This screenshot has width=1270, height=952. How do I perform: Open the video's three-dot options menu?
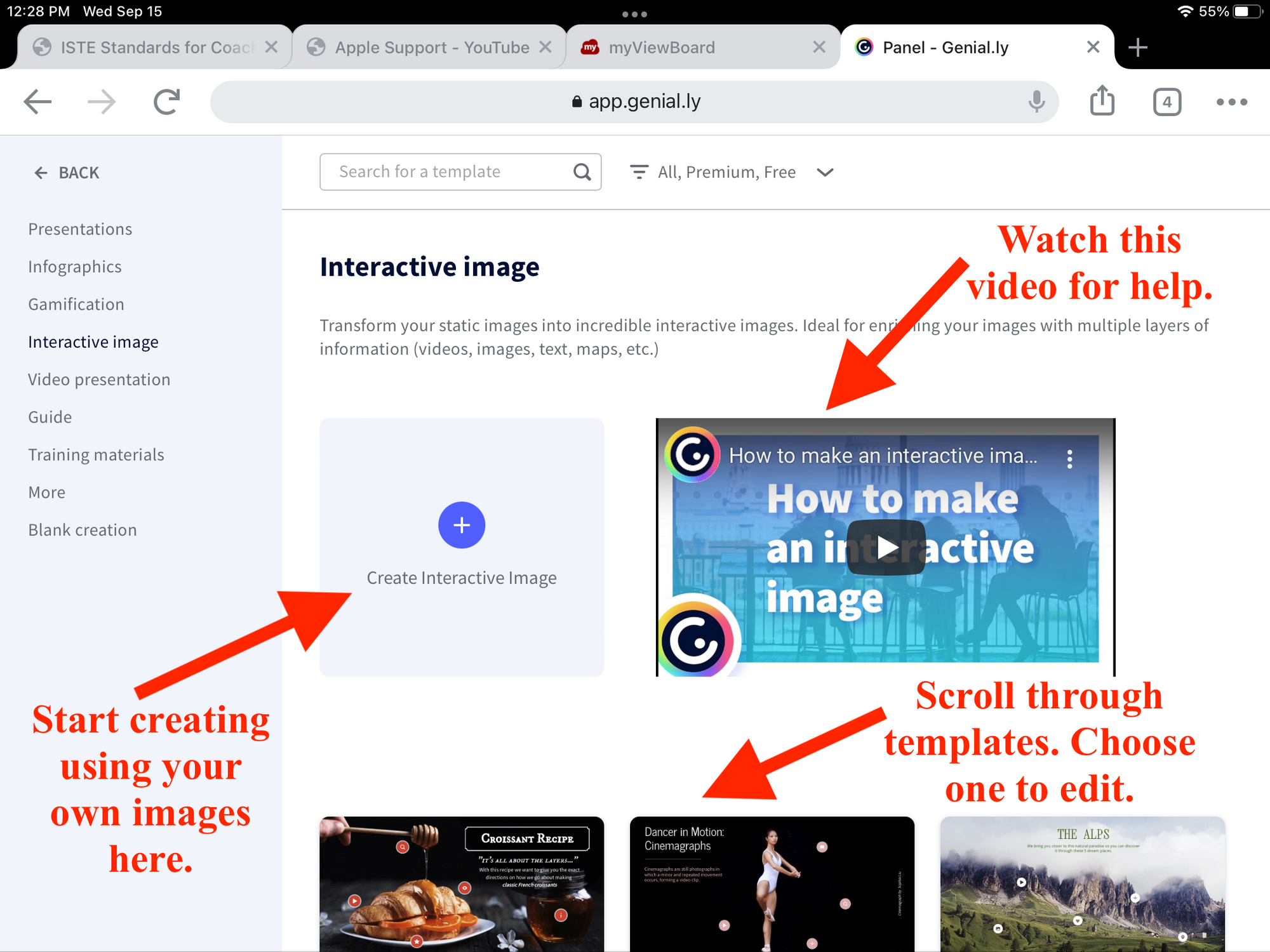point(1070,459)
